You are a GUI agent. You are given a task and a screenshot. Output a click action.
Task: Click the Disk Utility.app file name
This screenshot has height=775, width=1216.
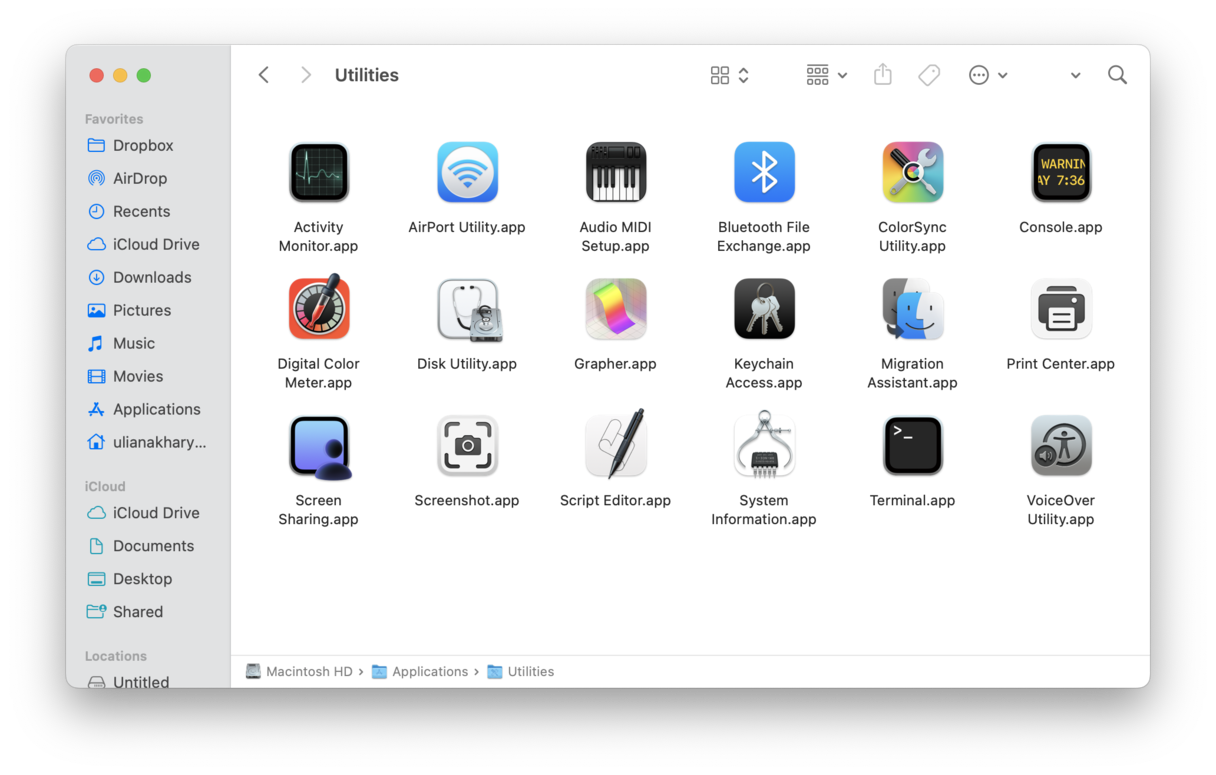[467, 364]
